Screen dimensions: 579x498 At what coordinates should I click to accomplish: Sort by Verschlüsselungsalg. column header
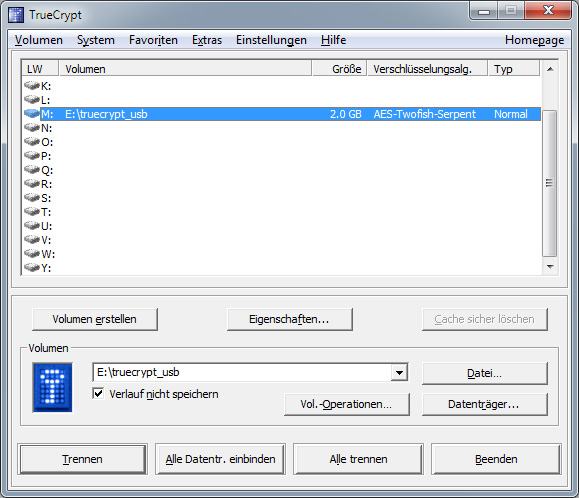pyautogui.click(x=427, y=69)
